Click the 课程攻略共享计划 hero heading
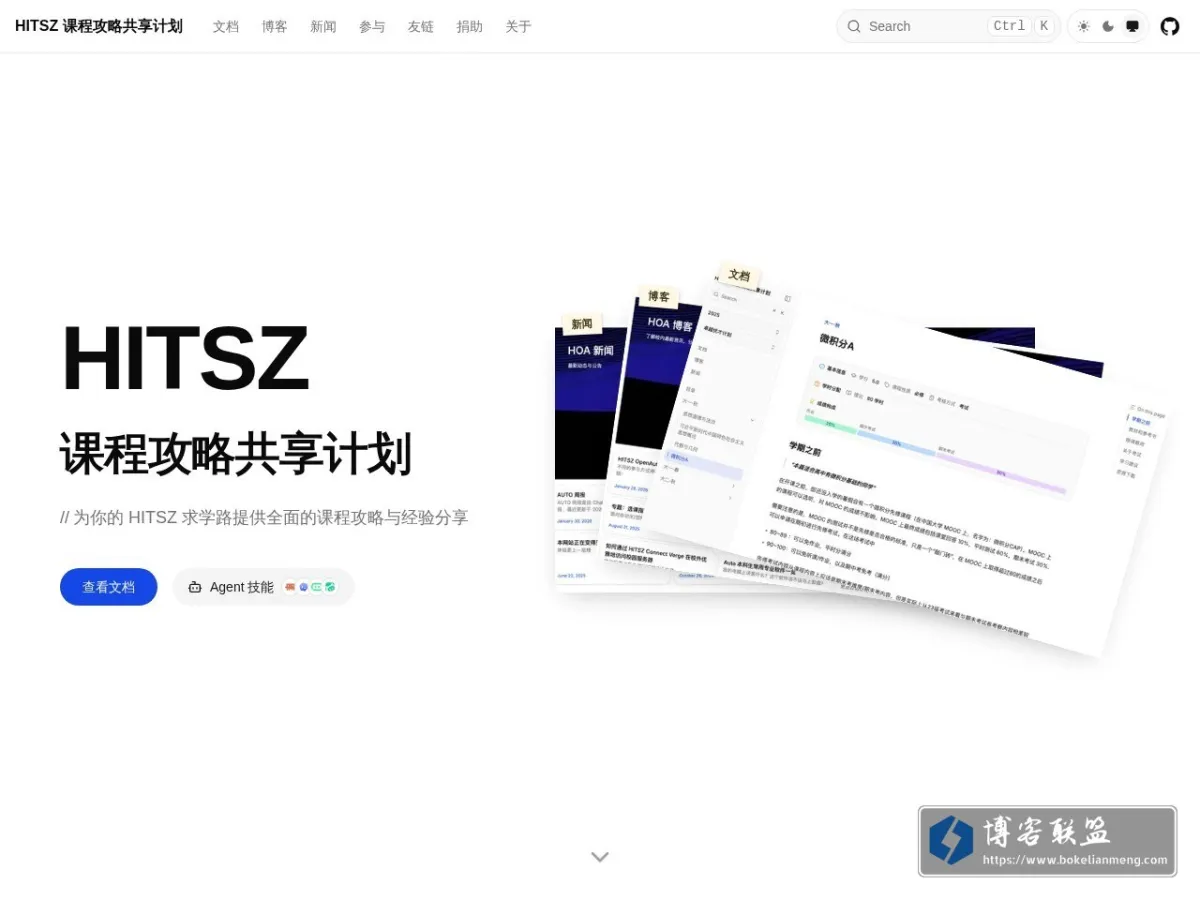The width and height of the screenshot is (1200, 900). coord(236,455)
